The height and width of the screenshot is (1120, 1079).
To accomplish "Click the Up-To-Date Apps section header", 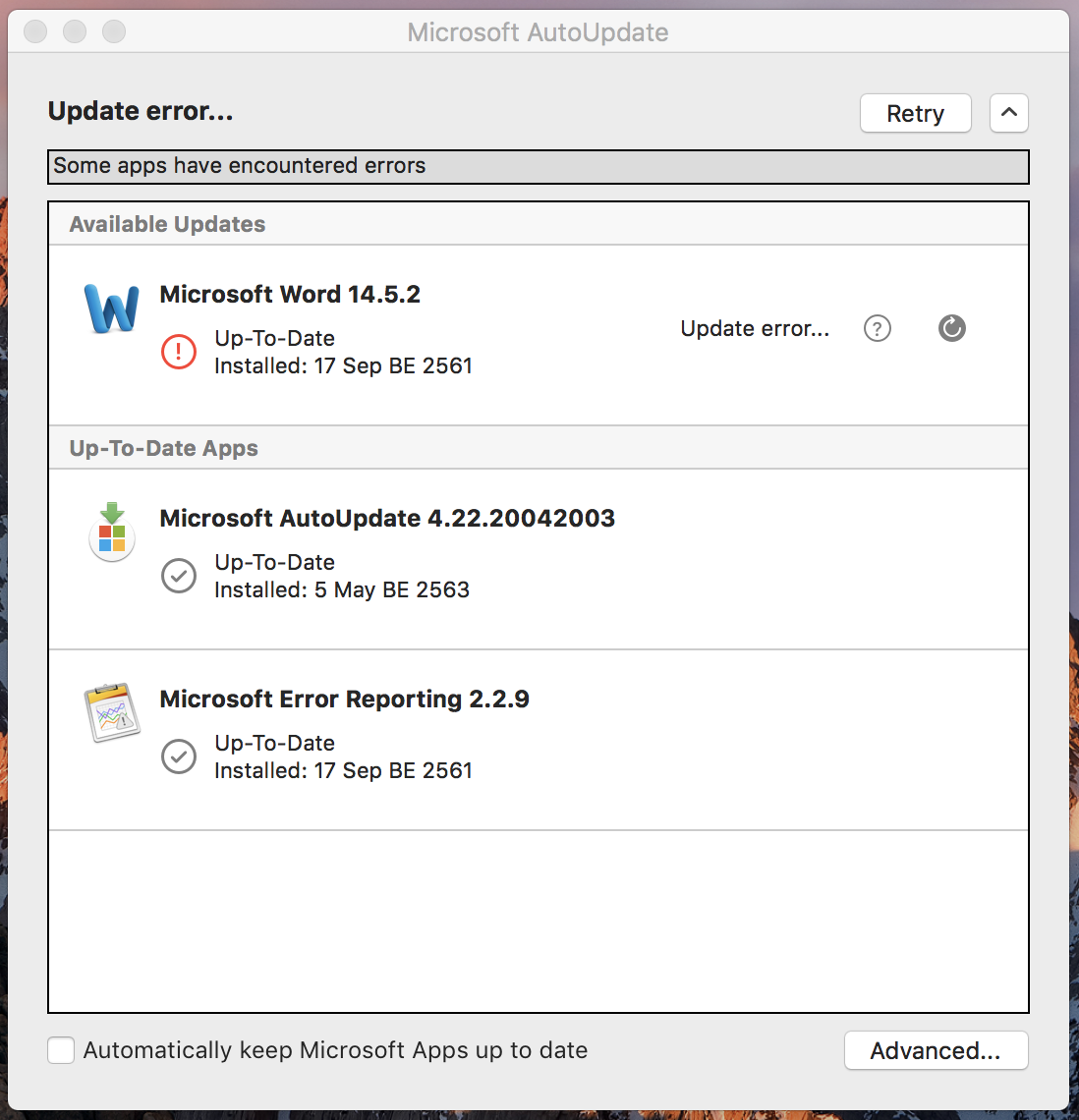I will coord(539,448).
